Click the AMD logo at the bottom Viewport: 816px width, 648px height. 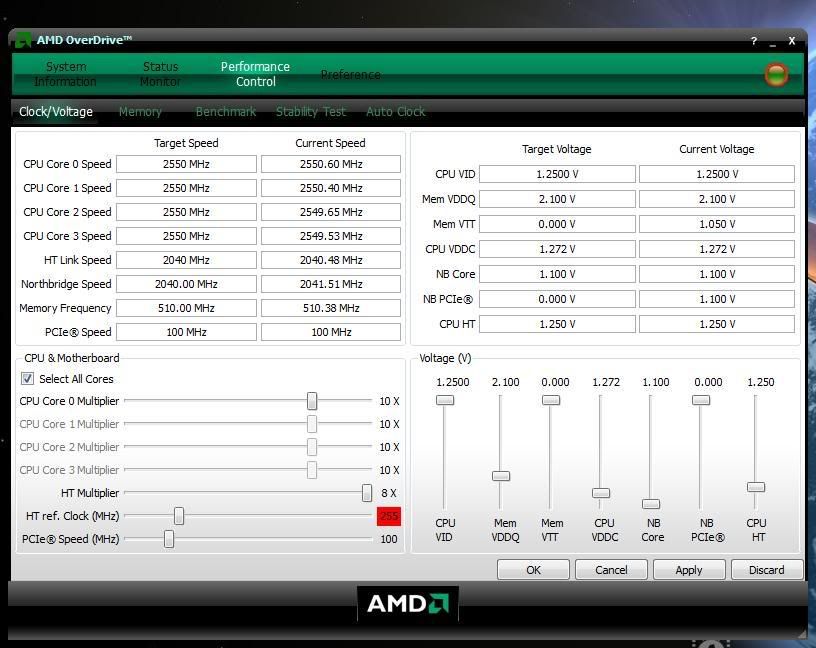click(407, 603)
